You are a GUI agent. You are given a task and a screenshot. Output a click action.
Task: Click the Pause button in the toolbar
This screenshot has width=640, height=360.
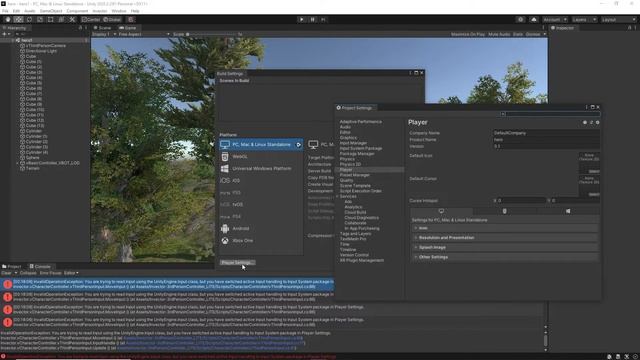312,20
